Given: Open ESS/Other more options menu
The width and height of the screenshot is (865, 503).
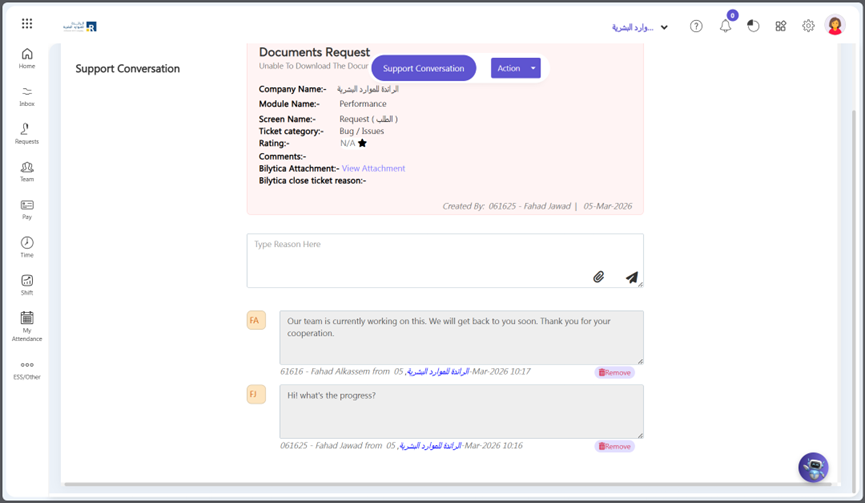Looking at the screenshot, I should pos(27,370).
